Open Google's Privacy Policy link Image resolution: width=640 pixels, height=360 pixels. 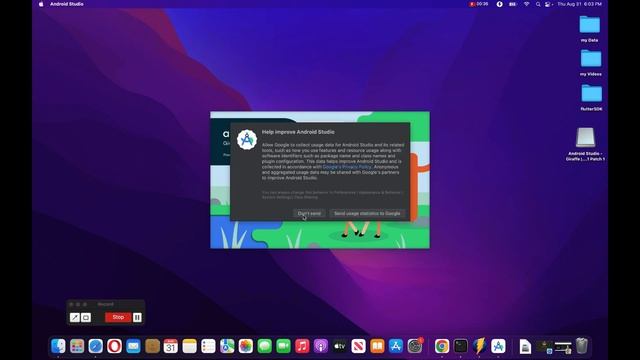(x=347, y=167)
